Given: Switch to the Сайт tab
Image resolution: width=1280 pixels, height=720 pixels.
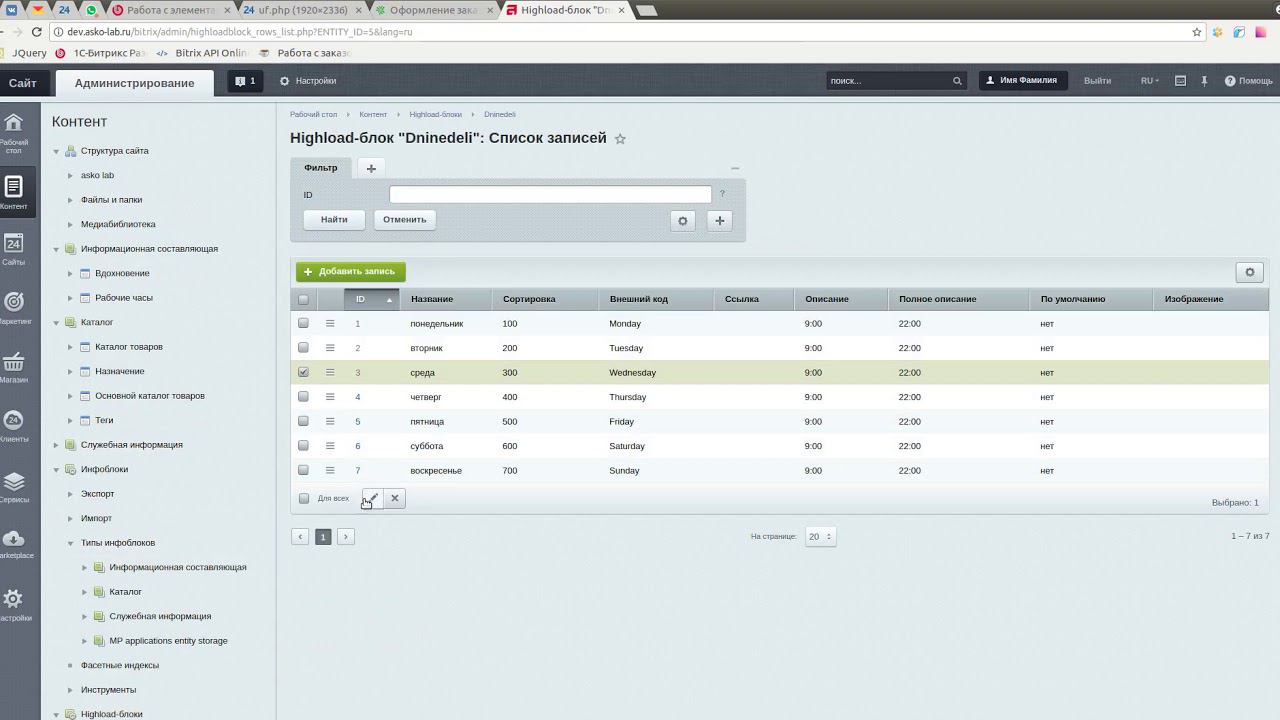Looking at the screenshot, I should pyautogui.click(x=22, y=83).
